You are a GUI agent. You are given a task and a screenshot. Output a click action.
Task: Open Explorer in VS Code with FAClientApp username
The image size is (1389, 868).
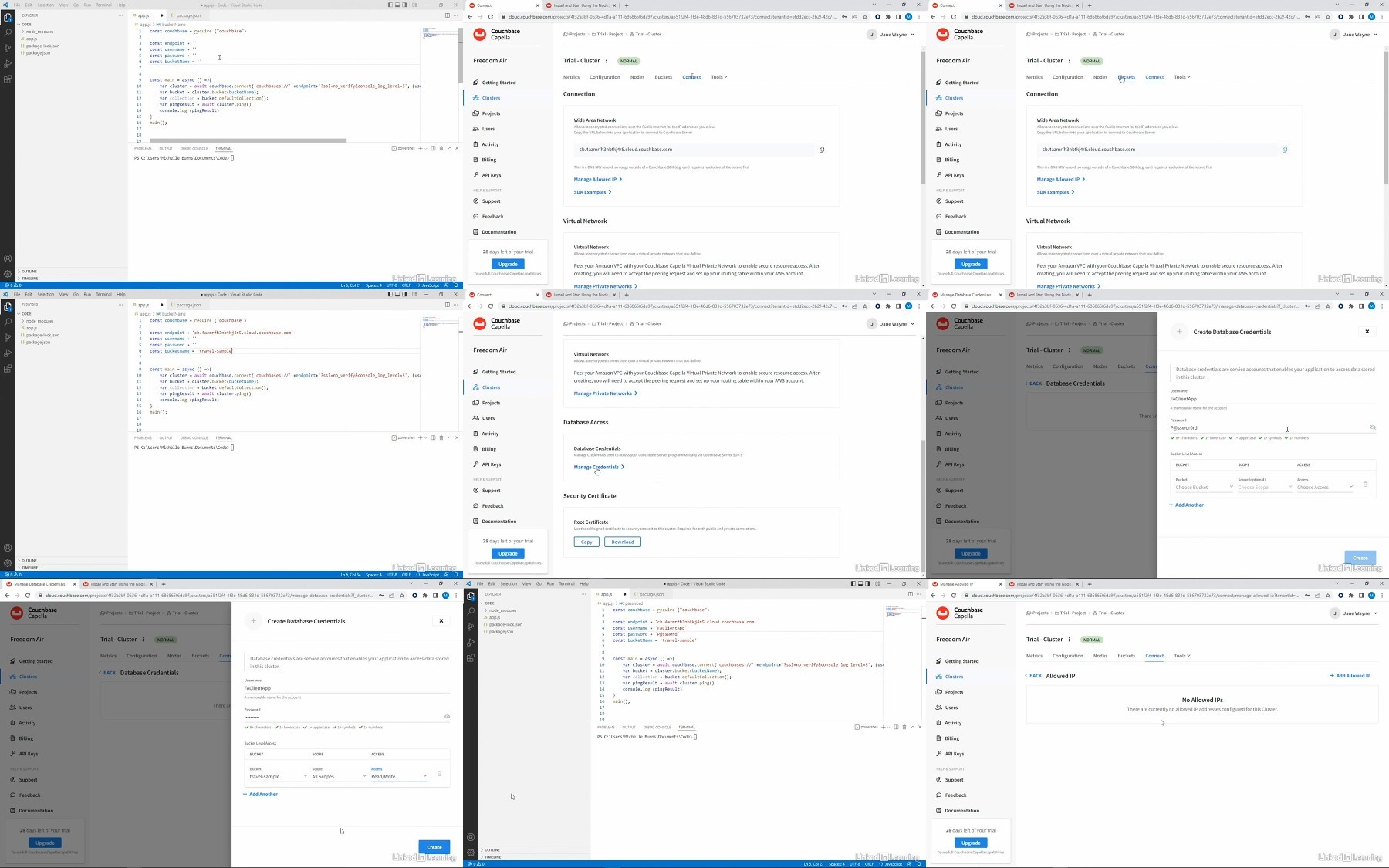[471, 596]
